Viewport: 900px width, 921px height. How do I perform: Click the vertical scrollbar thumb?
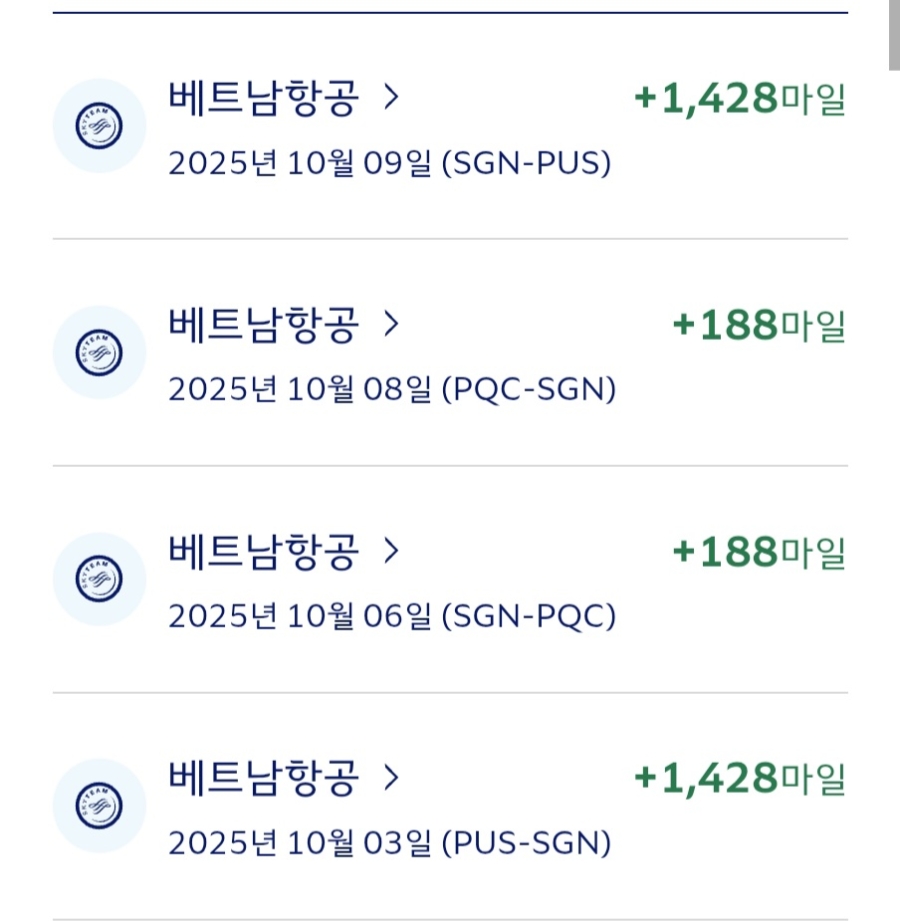(894, 35)
